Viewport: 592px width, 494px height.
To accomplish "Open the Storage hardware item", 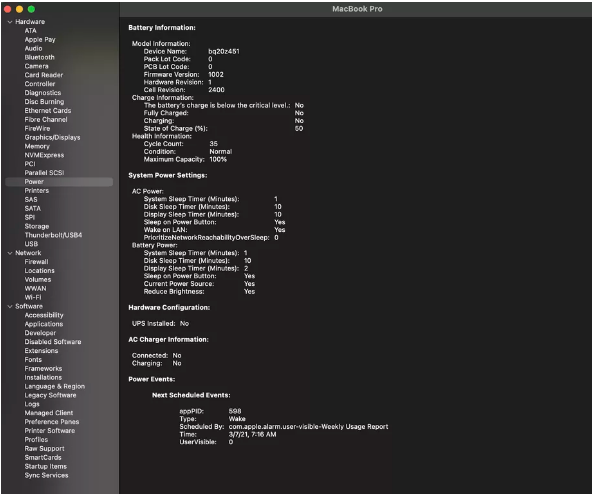I will point(37,226).
